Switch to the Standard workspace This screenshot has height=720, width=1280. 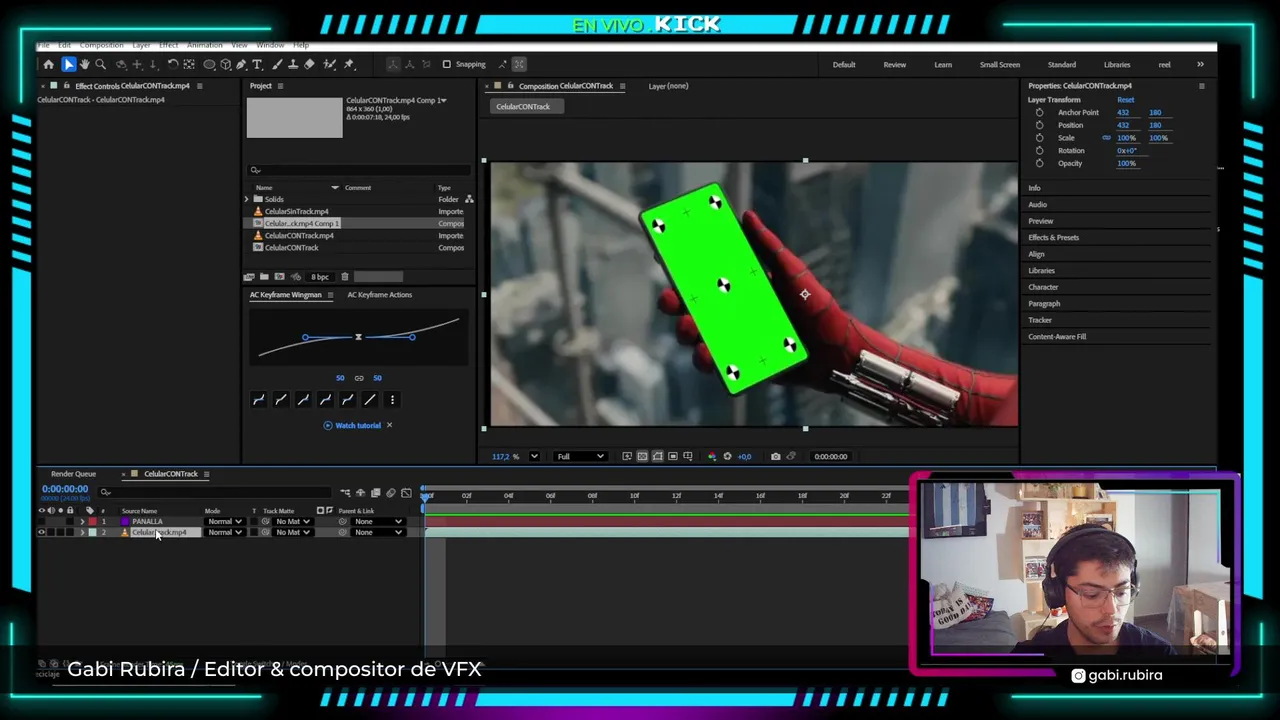pyautogui.click(x=1062, y=65)
